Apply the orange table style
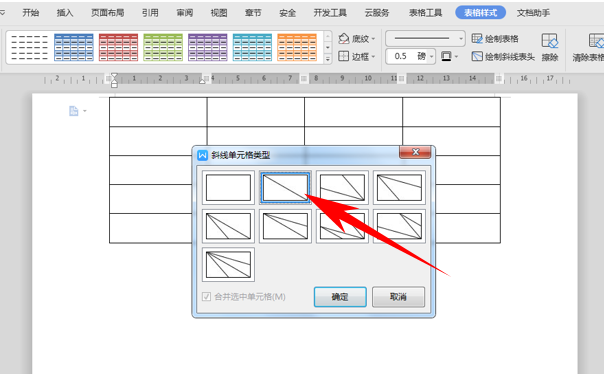 pos(297,47)
